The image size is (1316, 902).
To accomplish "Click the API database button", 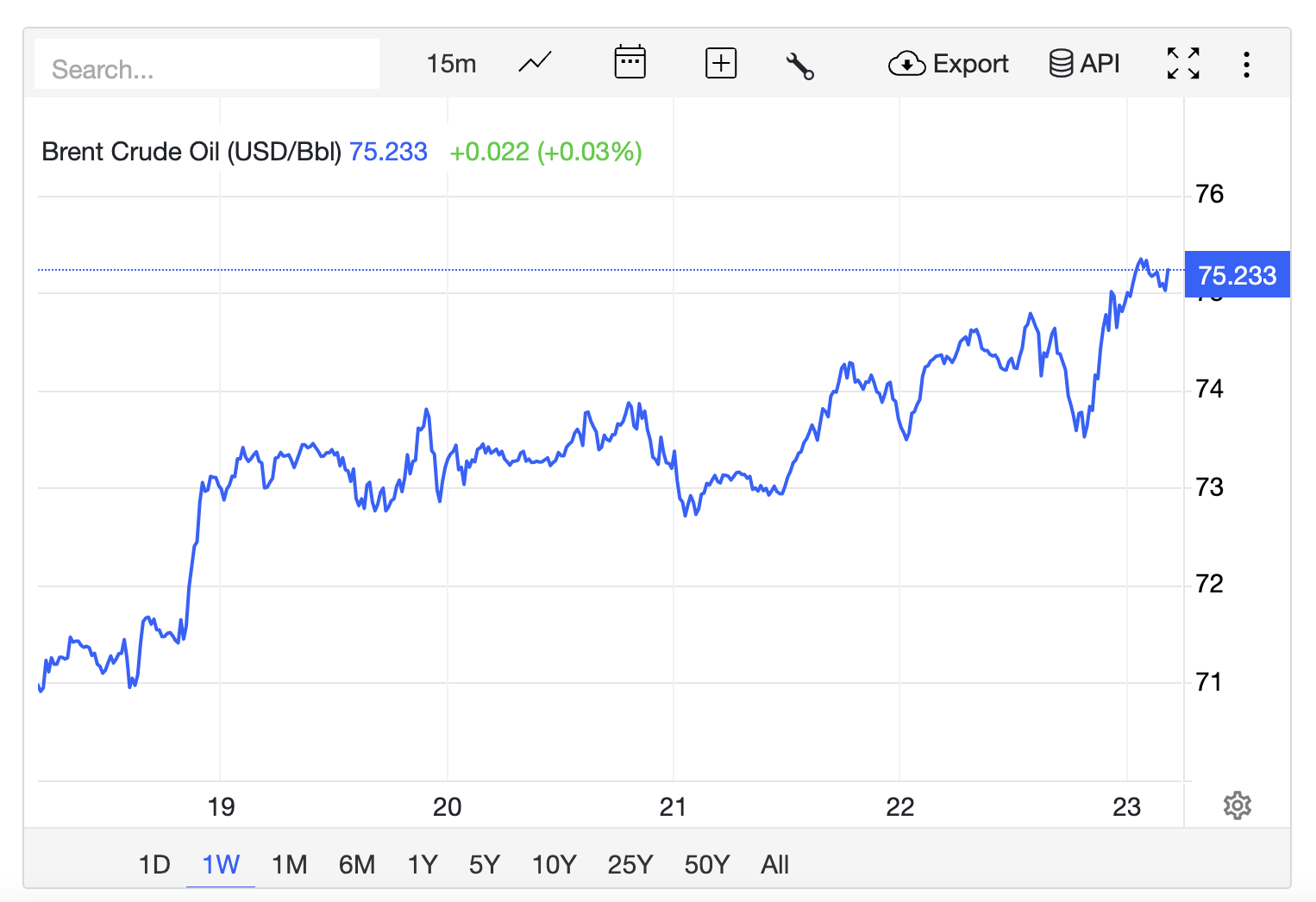I will [x=1084, y=64].
